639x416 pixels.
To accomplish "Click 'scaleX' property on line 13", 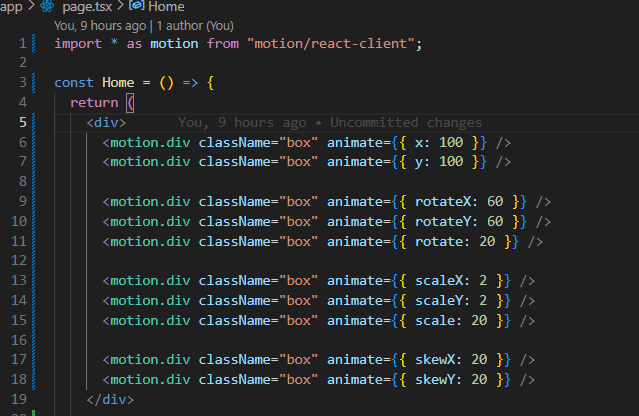I will [x=439, y=280].
